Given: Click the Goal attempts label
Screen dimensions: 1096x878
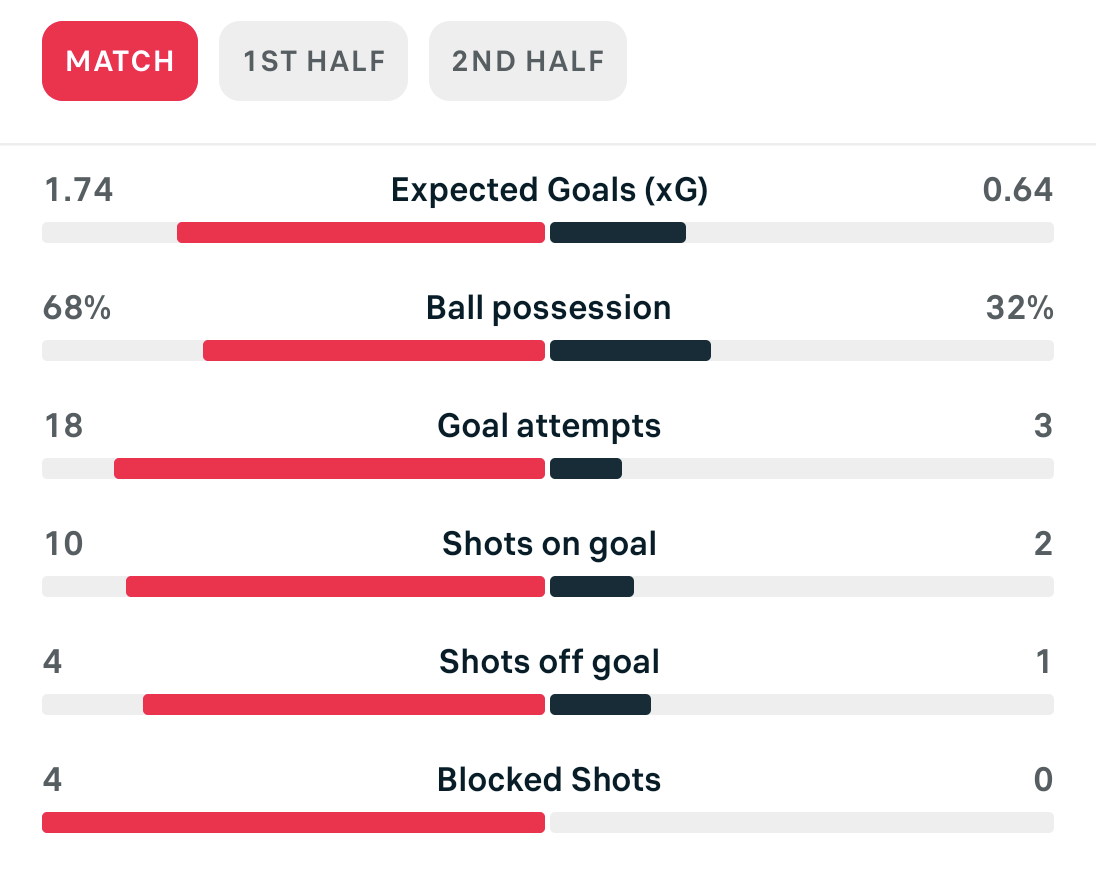Looking at the screenshot, I should click(x=549, y=425).
